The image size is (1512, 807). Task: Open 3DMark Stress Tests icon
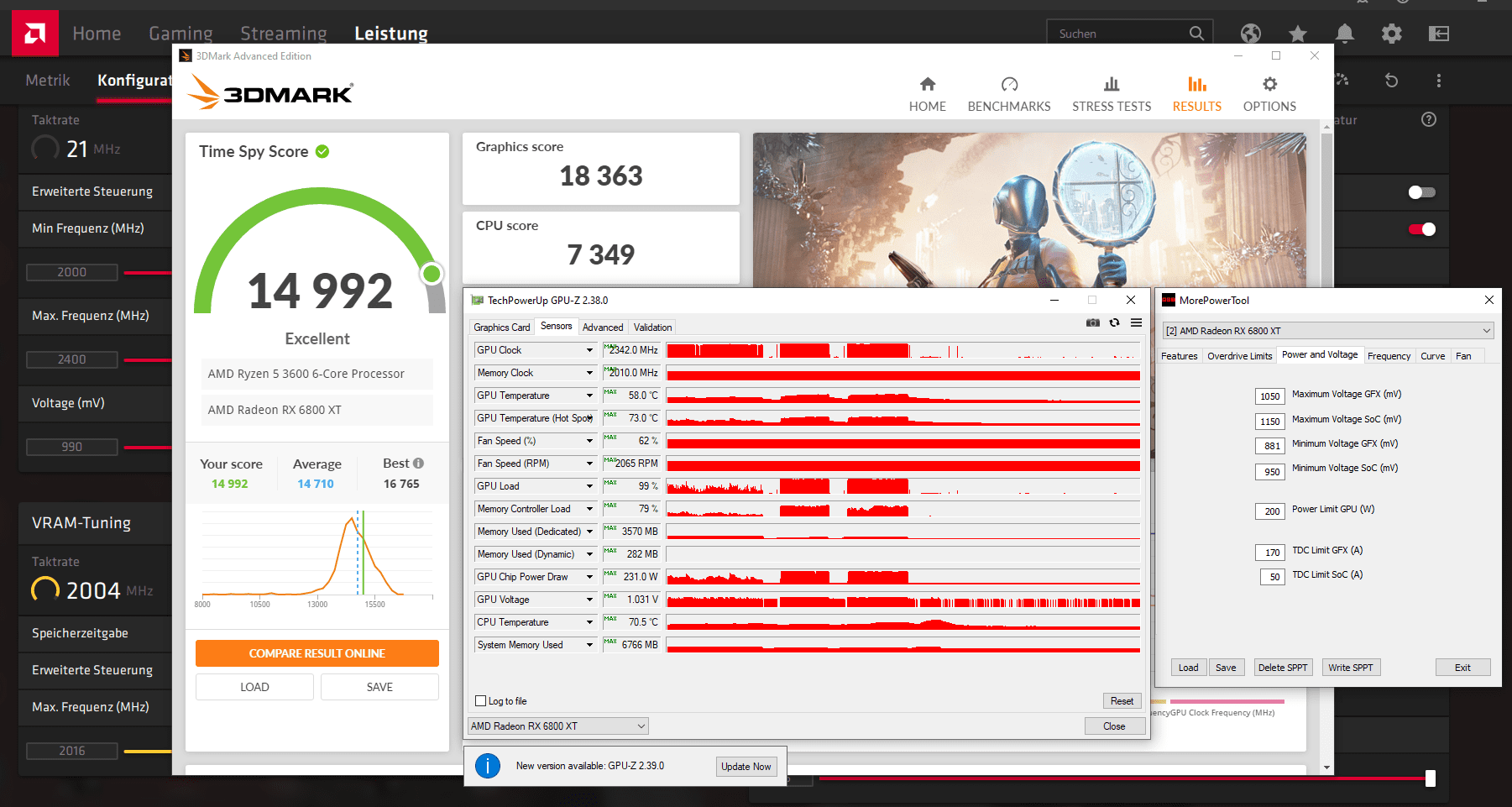(x=1112, y=84)
